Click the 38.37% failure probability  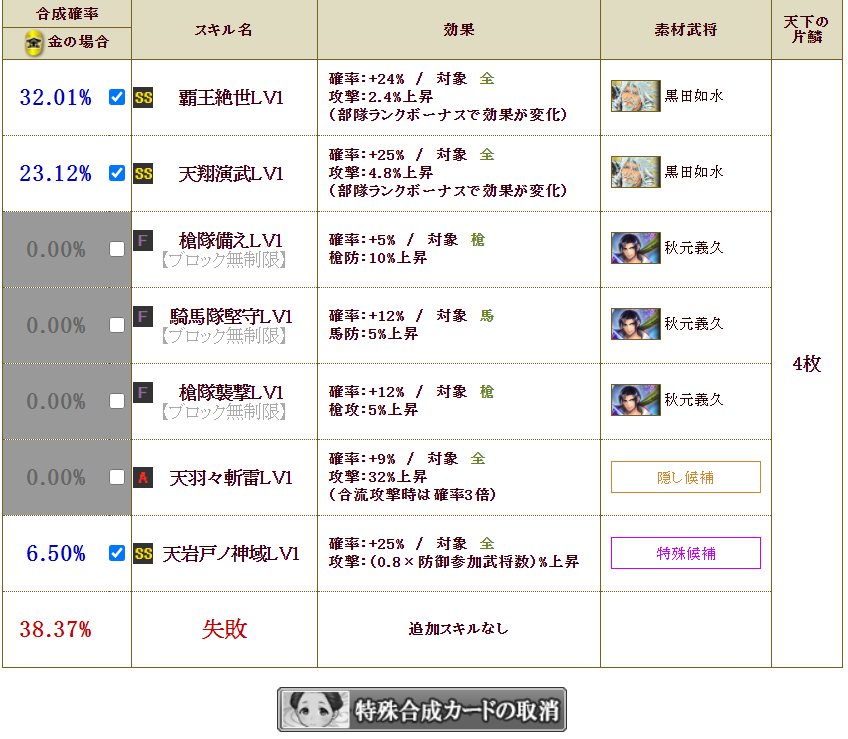click(56, 629)
